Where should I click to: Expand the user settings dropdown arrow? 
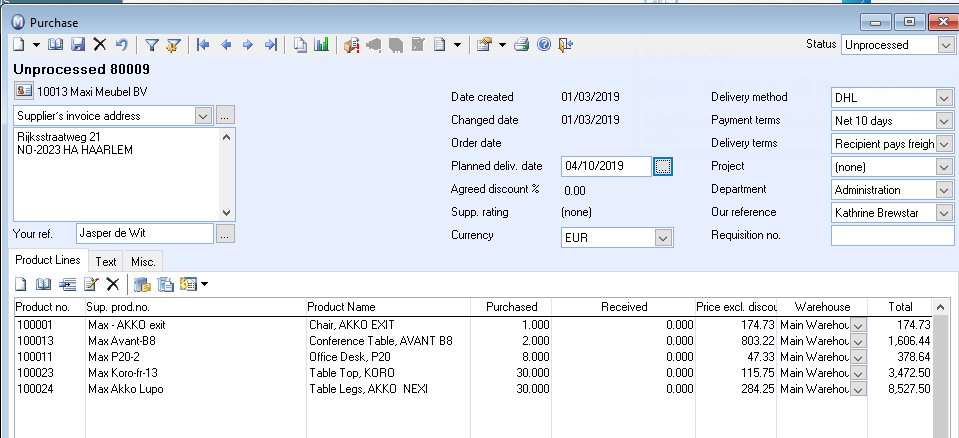point(502,45)
